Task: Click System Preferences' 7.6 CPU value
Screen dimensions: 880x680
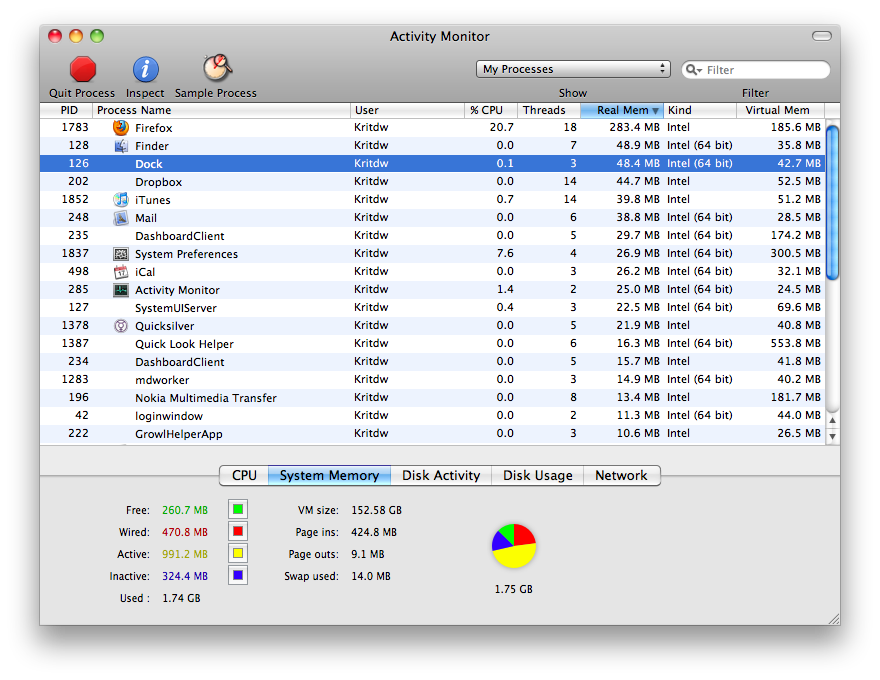Action: (505, 254)
